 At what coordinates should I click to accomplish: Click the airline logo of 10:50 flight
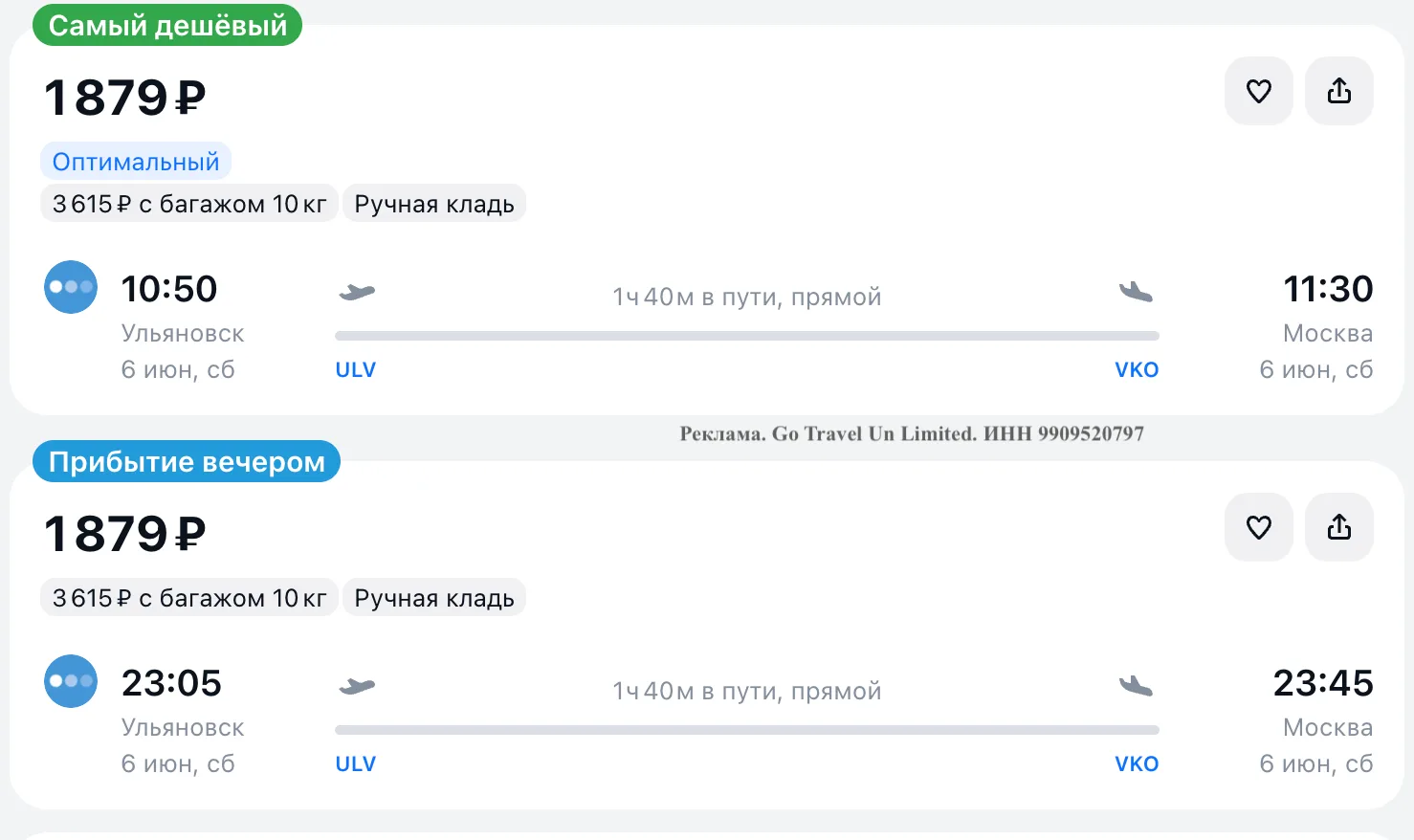(71, 287)
